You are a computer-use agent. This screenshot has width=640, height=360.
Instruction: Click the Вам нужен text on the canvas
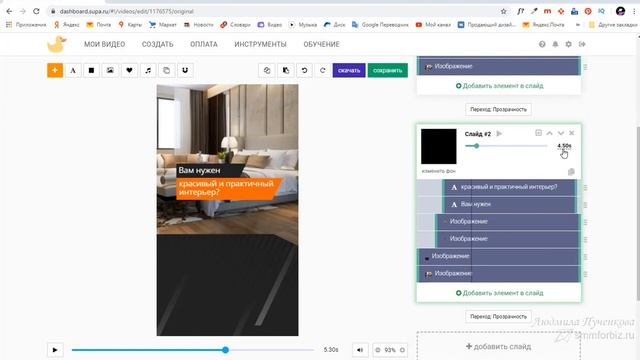pos(199,170)
